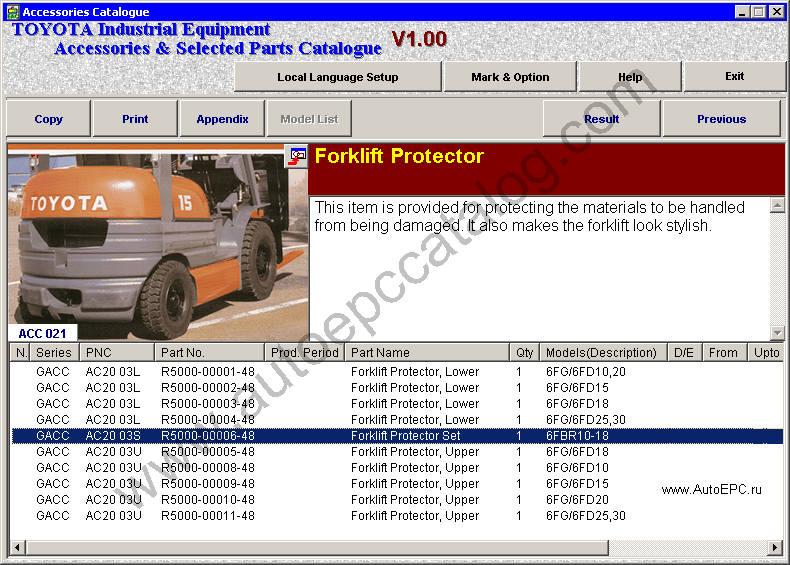This screenshot has width=790, height=565.
Task: Click the item description text
Action: click(x=529, y=216)
